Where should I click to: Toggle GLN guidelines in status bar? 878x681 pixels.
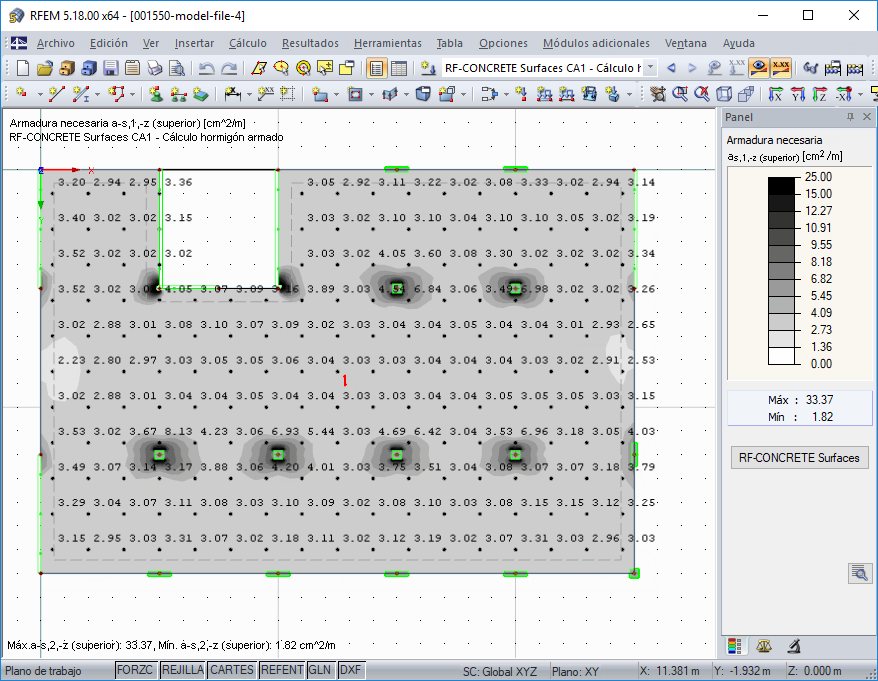click(x=320, y=670)
